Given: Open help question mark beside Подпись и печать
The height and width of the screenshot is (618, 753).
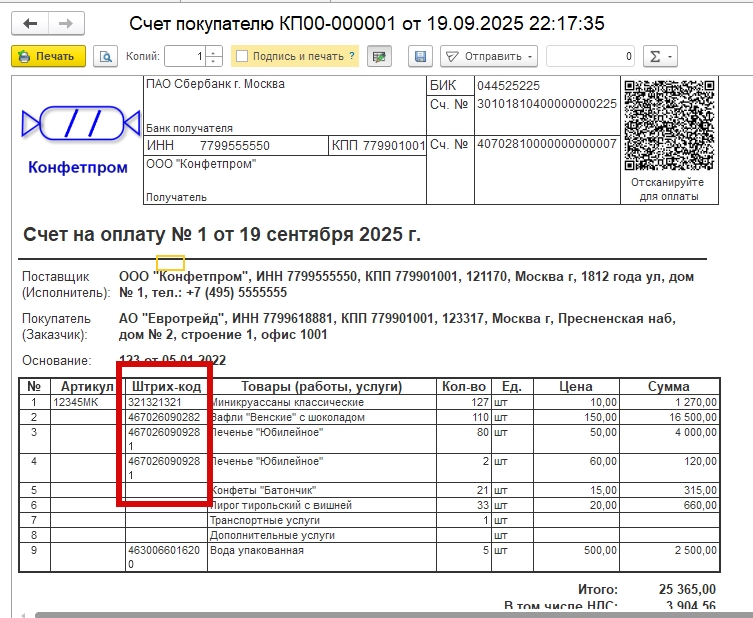Looking at the screenshot, I should click(352, 56).
